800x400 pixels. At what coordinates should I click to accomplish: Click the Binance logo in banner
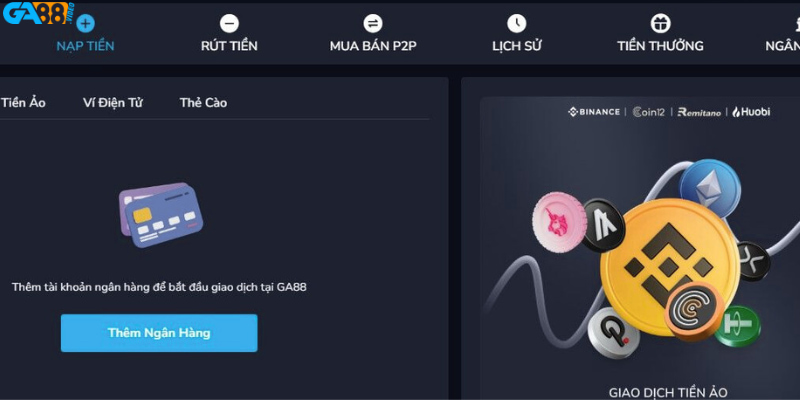594,112
